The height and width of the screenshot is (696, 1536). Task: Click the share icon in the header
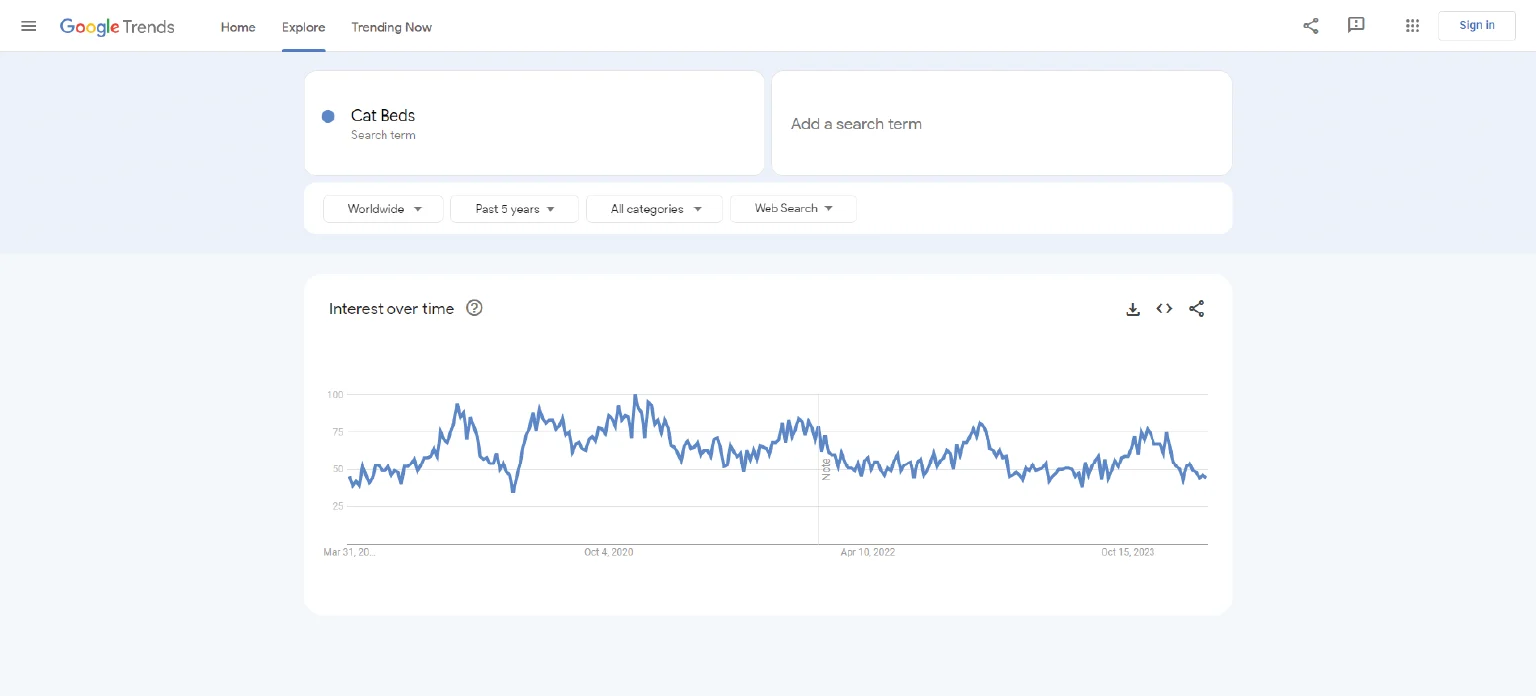click(1311, 26)
